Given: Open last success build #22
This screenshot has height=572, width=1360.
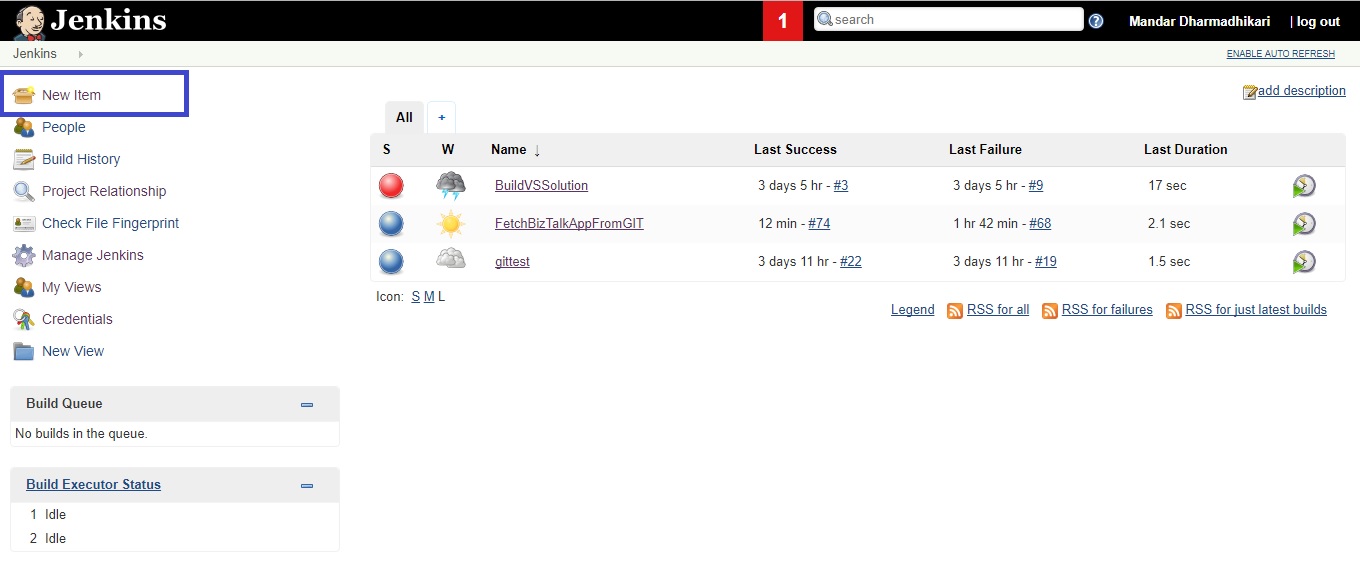Looking at the screenshot, I should pos(851,261).
